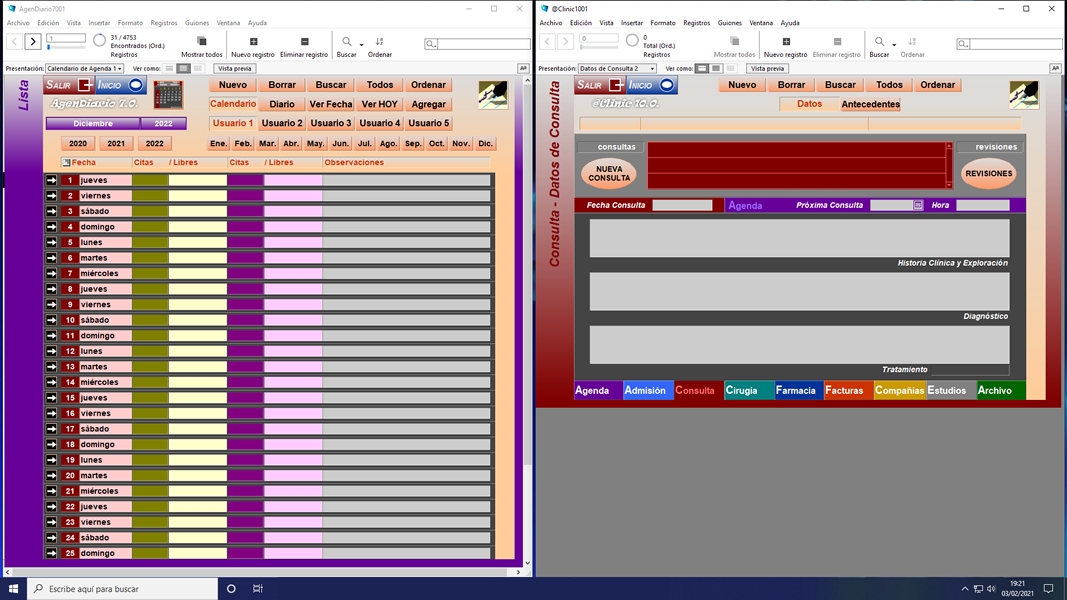
Task: Click the Ver HOY button
Action: (x=379, y=104)
